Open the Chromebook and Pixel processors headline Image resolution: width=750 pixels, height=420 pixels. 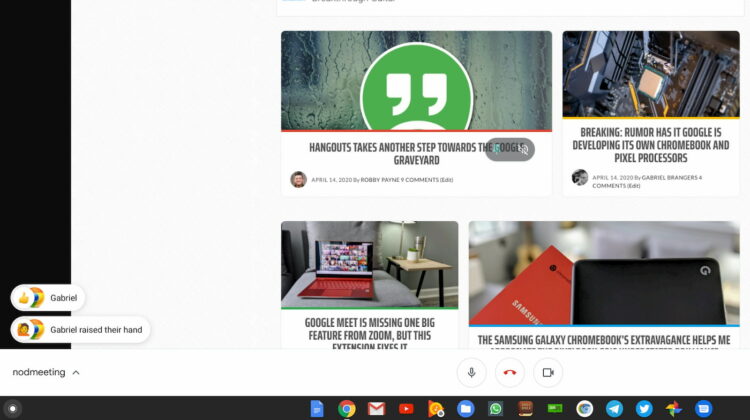650,144
